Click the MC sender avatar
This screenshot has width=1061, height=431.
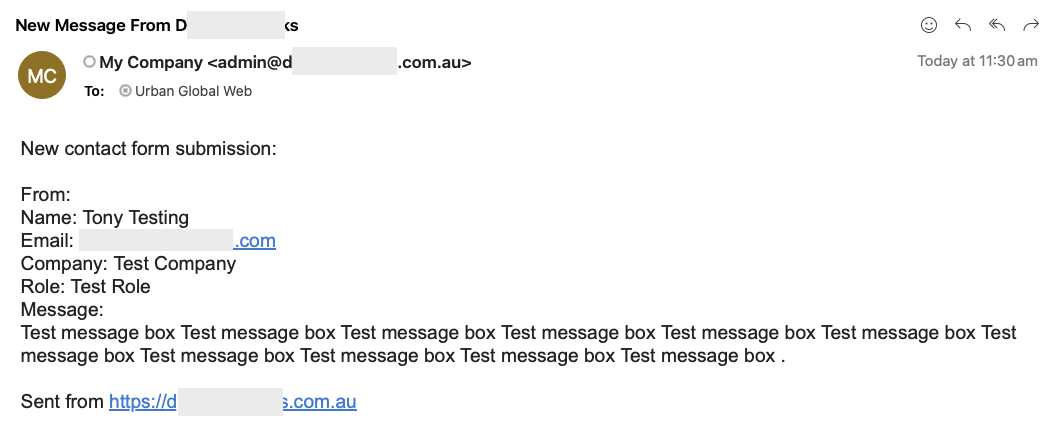[x=42, y=75]
